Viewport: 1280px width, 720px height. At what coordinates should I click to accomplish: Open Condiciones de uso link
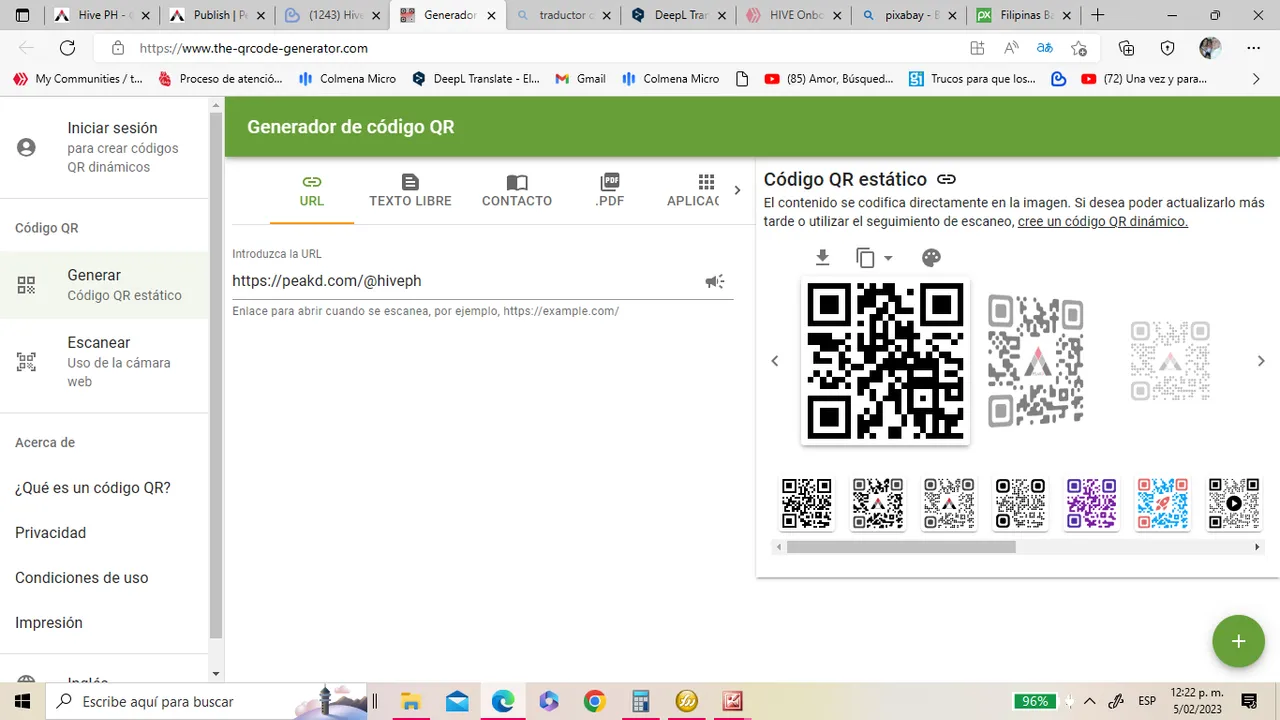pos(81,578)
